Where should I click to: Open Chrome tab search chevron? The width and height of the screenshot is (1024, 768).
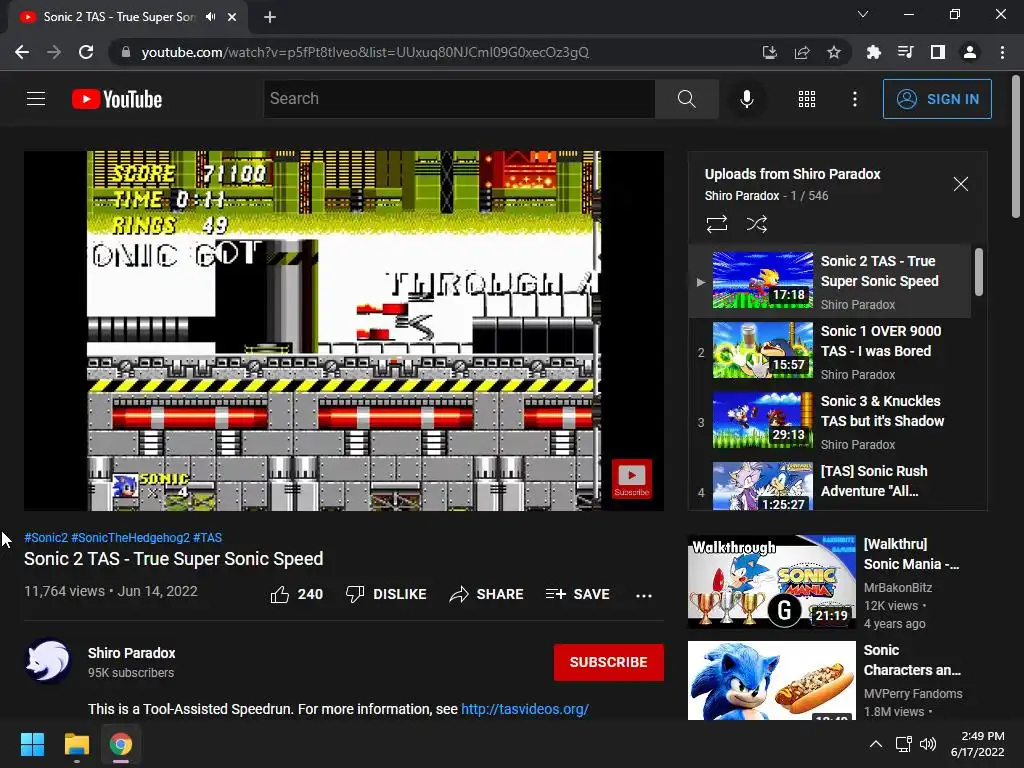tap(863, 14)
